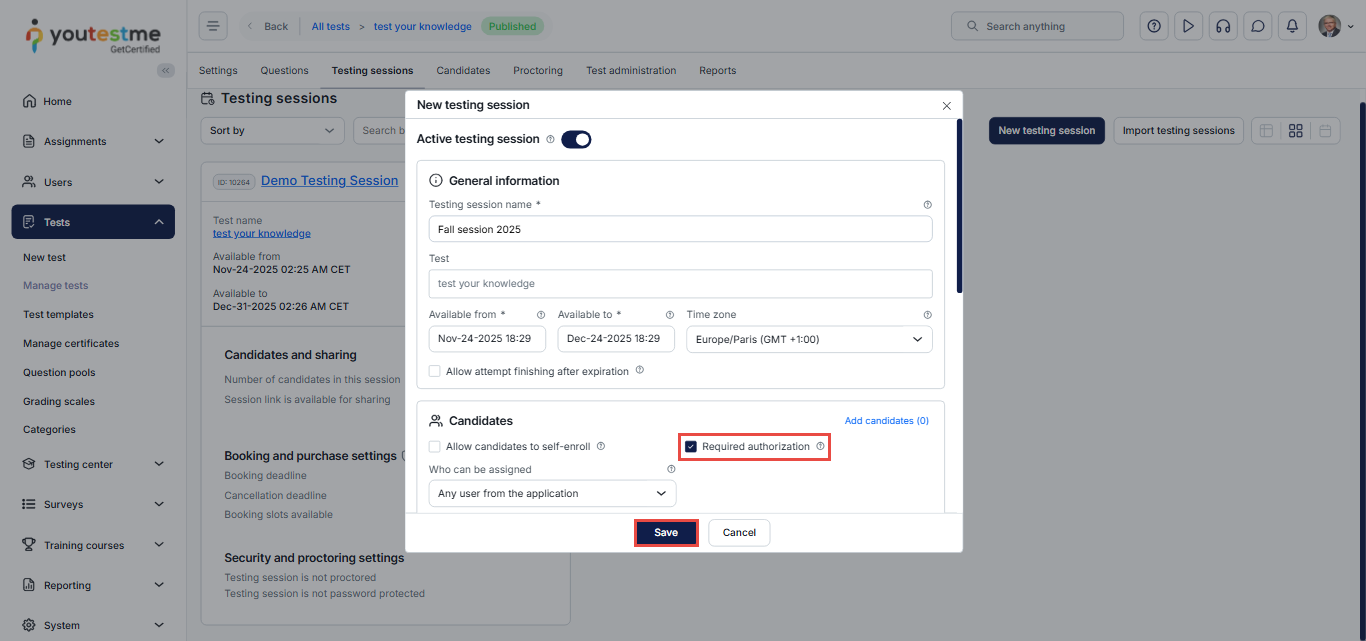
Task: Switch to the Candidates tab
Action: pos(463,71)
